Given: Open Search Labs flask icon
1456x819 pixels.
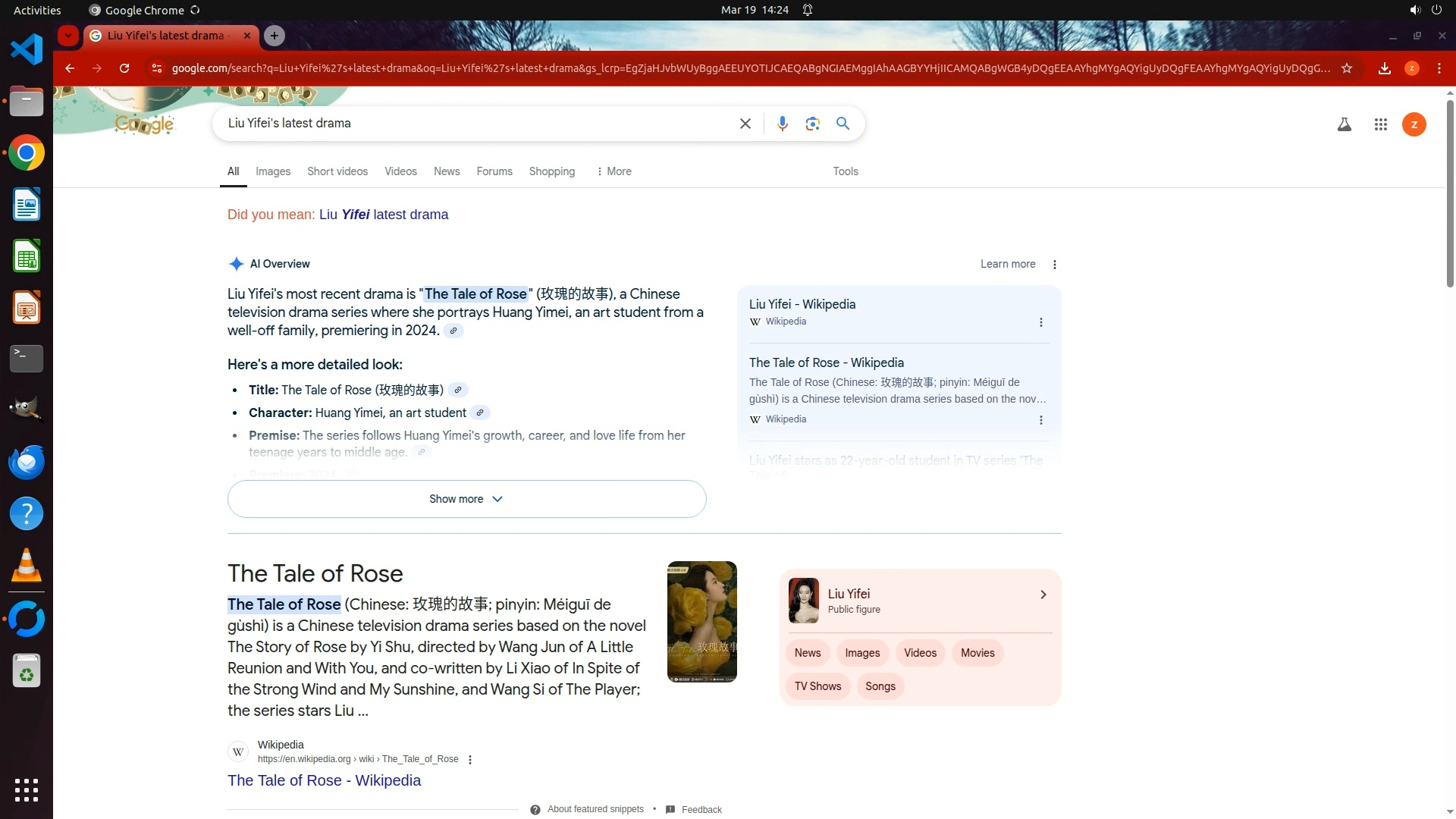Looking at the screenshot, I should 1344,124.
